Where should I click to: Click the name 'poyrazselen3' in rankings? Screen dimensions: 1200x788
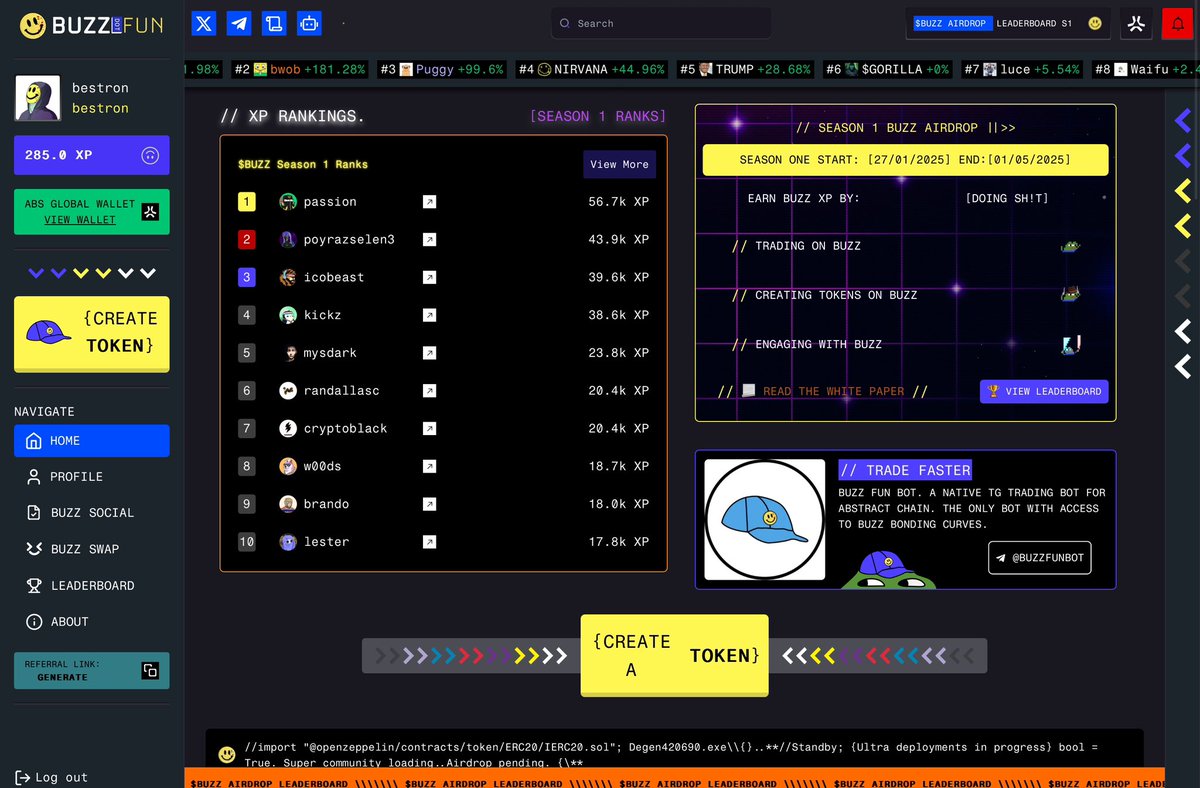[349, 240]
